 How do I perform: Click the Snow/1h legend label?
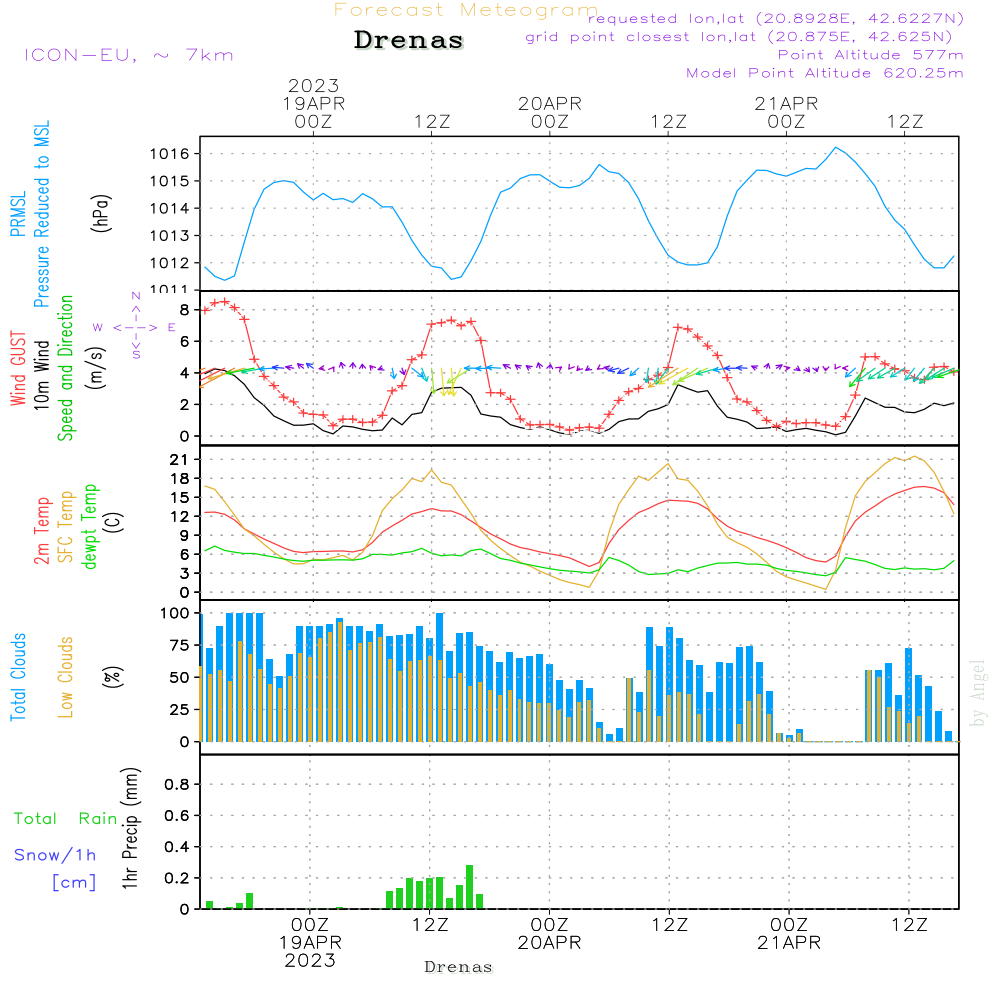coord(56,855)
